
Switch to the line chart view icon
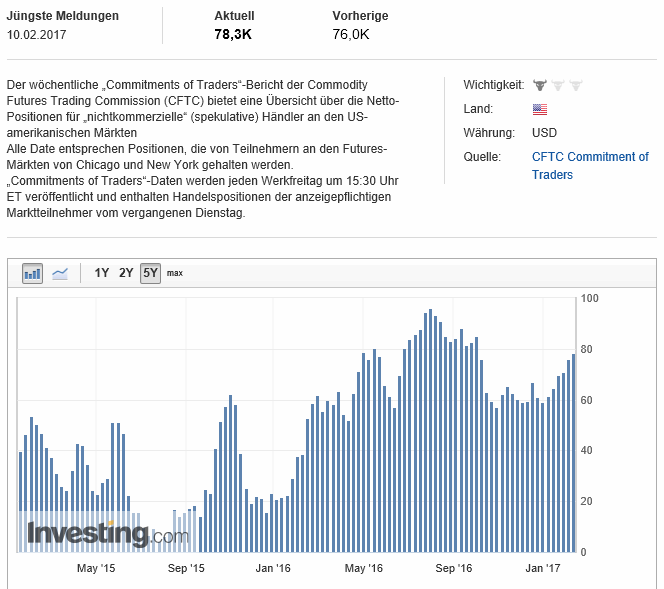pos(60,273)
